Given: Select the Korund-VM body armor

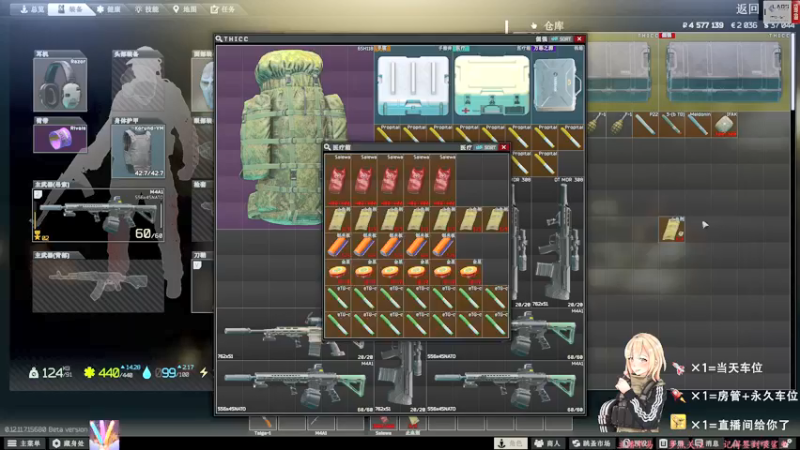Looking at the screenshot, I should 138,152.
